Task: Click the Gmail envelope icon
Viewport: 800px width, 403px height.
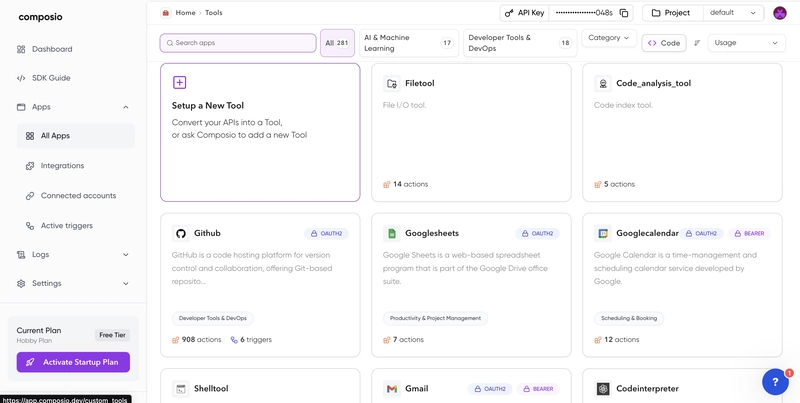Action: [391, 389]
